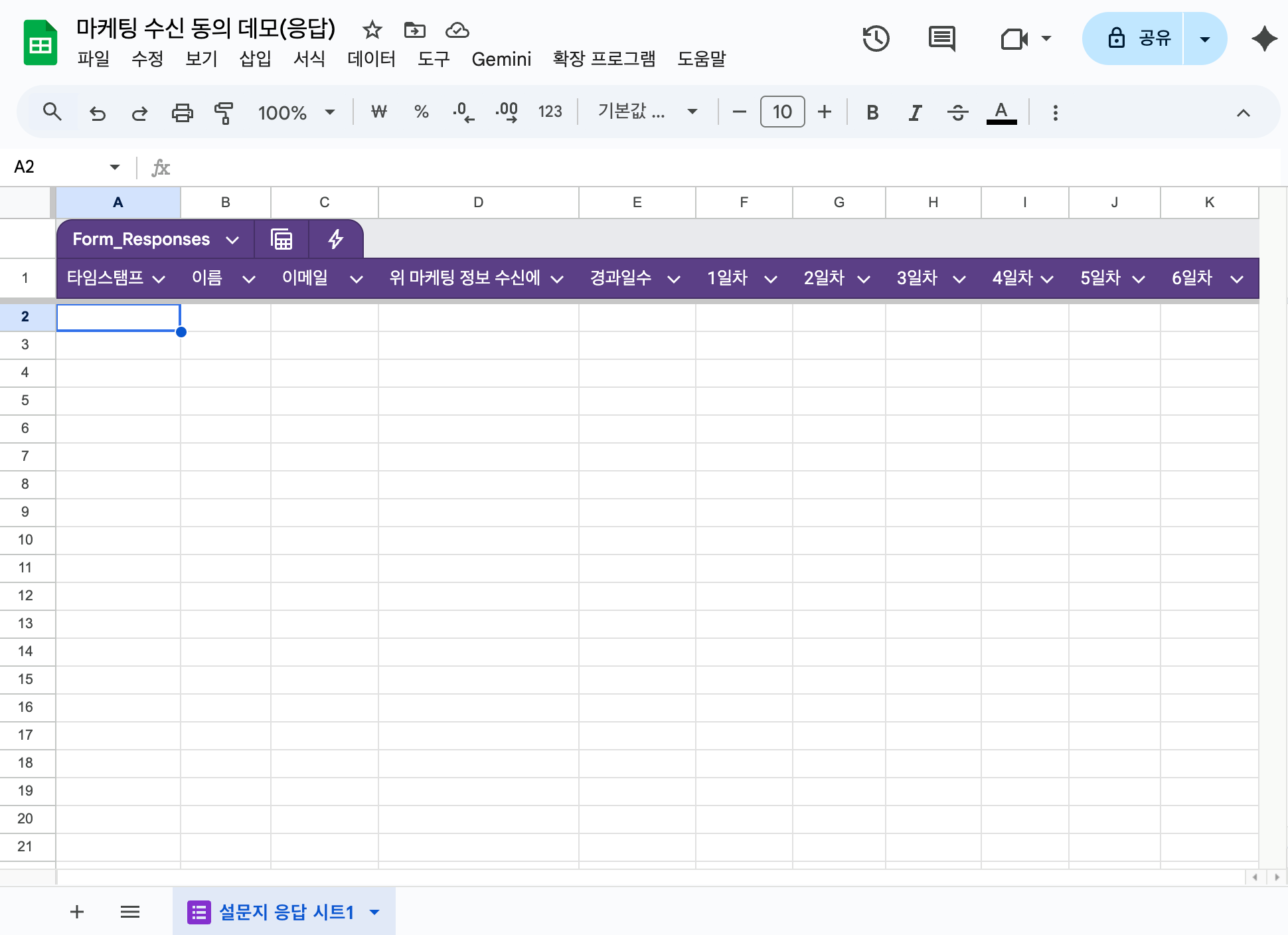Click the Gemini sparkle icon
The width and height of the screenshot is (1288, 935).
[x=1264, y=39]
